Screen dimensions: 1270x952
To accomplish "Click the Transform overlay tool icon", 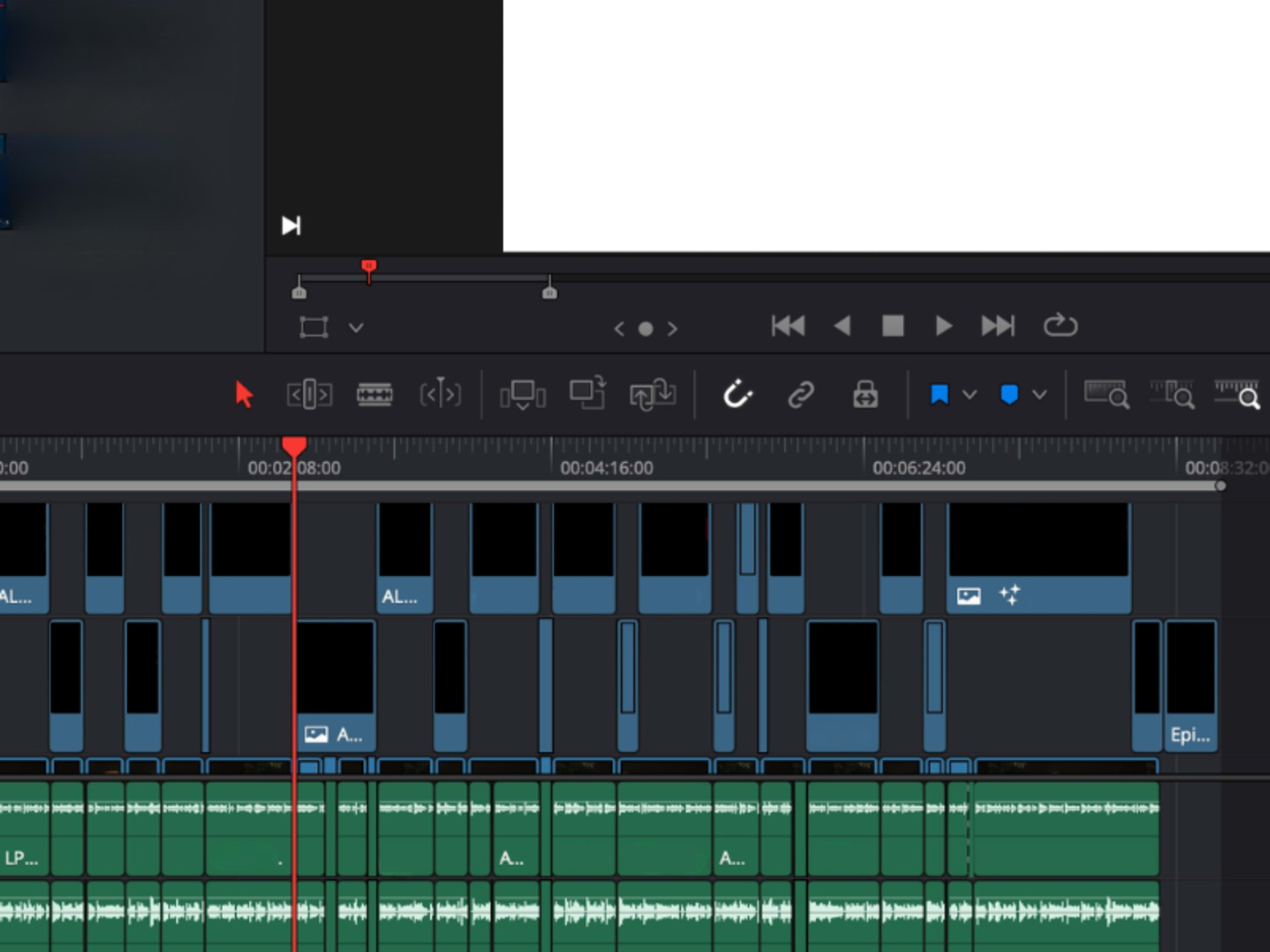I will pyautogui.click(x=314, y=328).
